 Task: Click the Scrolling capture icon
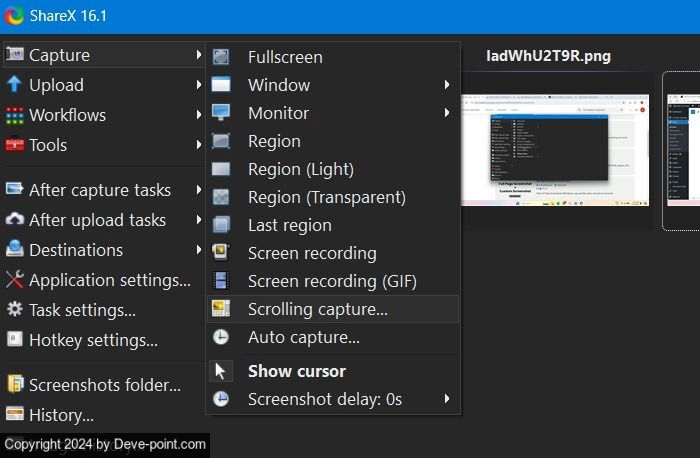[221, 309]
